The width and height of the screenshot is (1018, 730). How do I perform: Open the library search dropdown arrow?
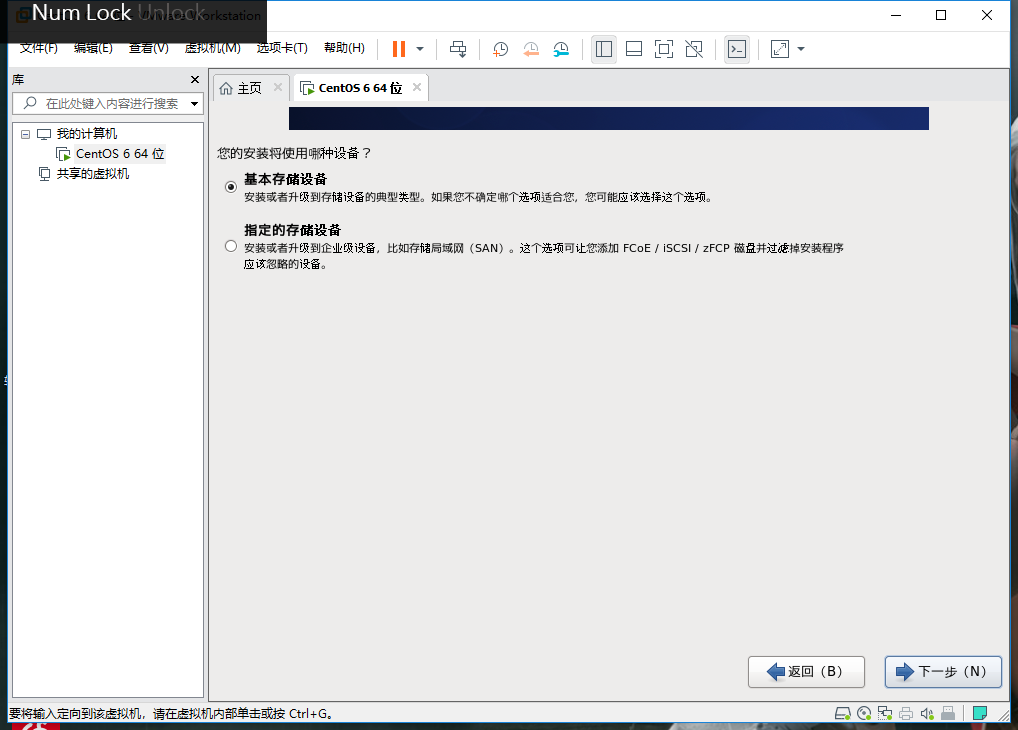[x=194, y=104]
